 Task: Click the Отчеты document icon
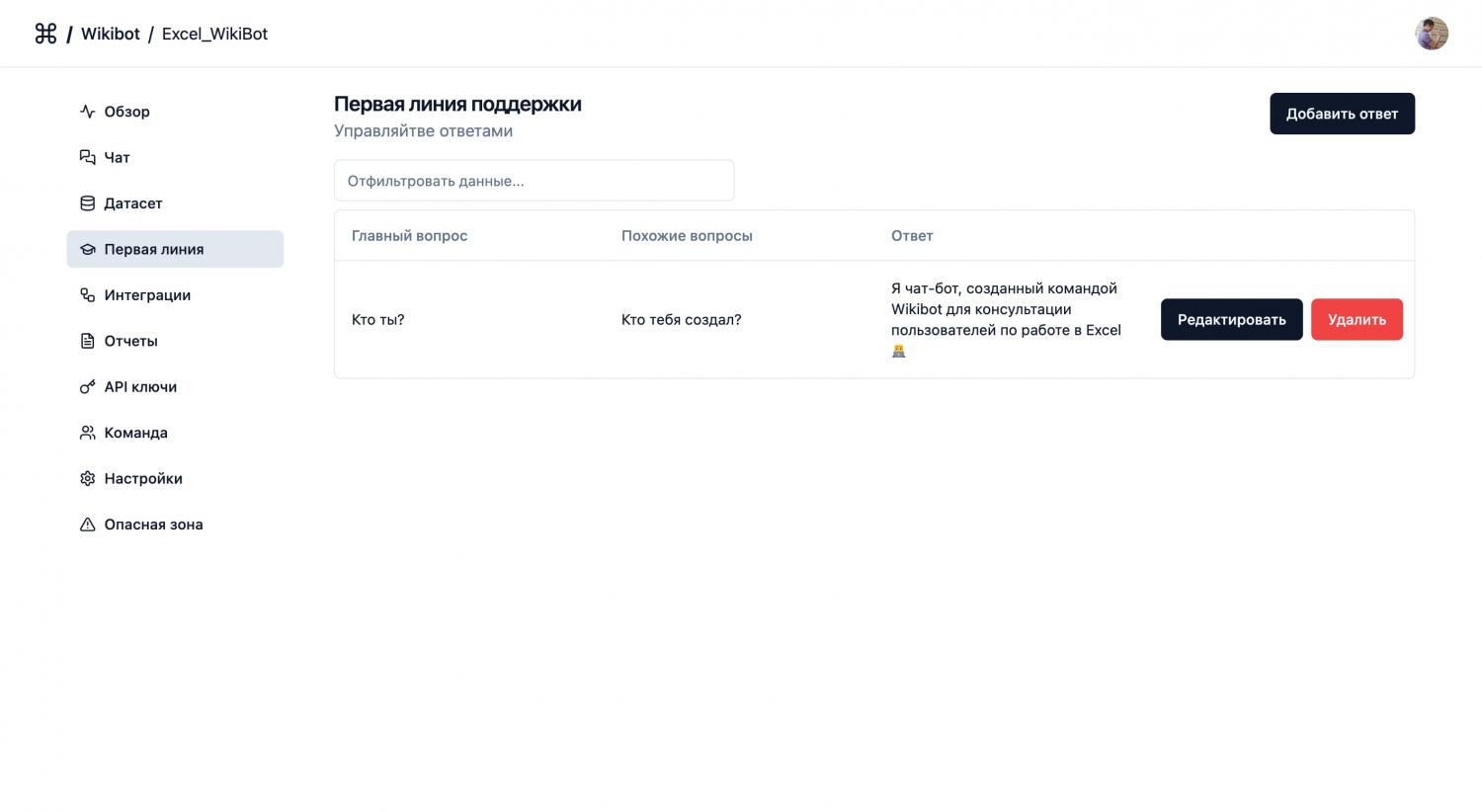point(87,341)
